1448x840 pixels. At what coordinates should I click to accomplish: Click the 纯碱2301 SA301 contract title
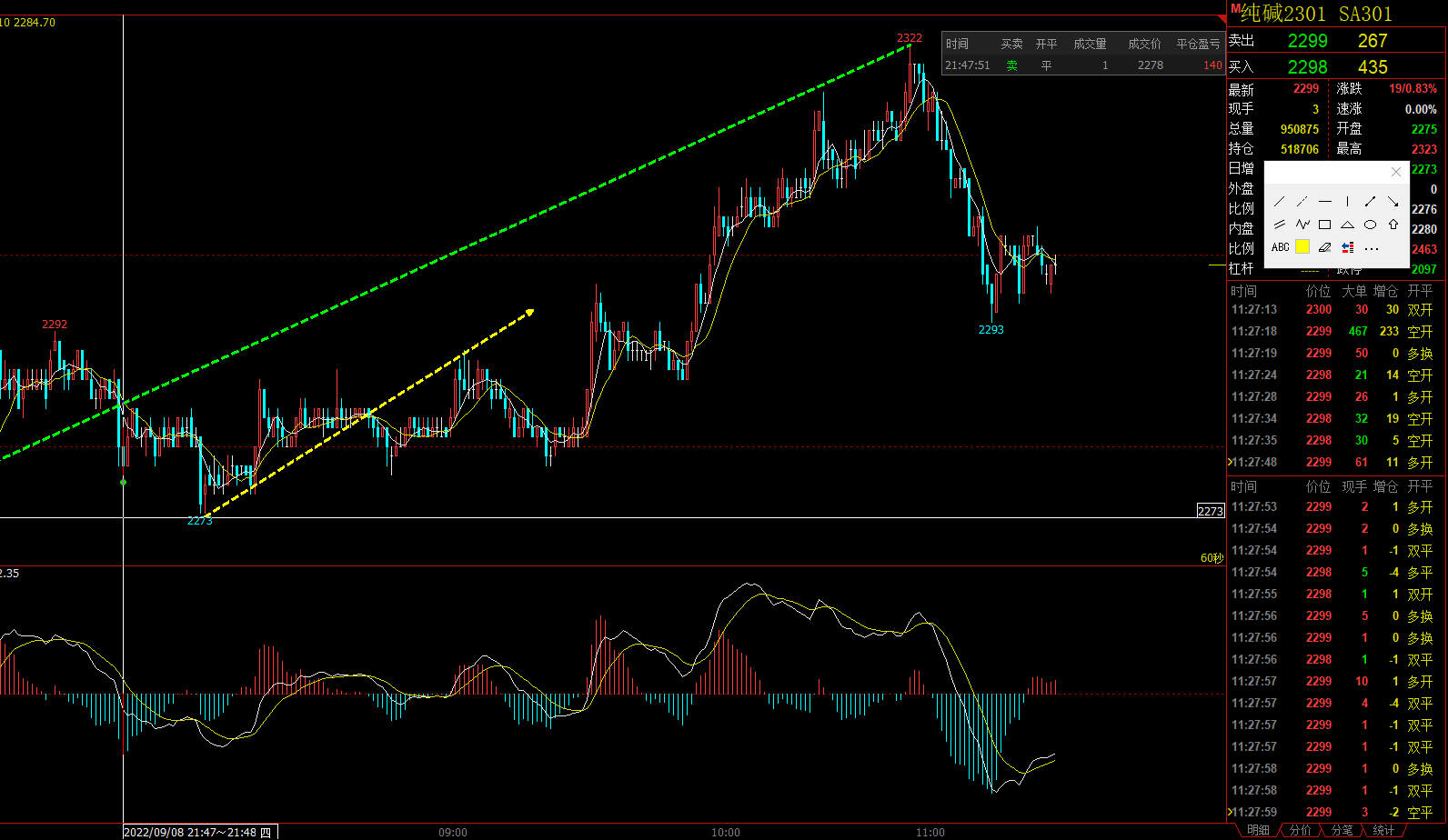(x=1315, y=14)
